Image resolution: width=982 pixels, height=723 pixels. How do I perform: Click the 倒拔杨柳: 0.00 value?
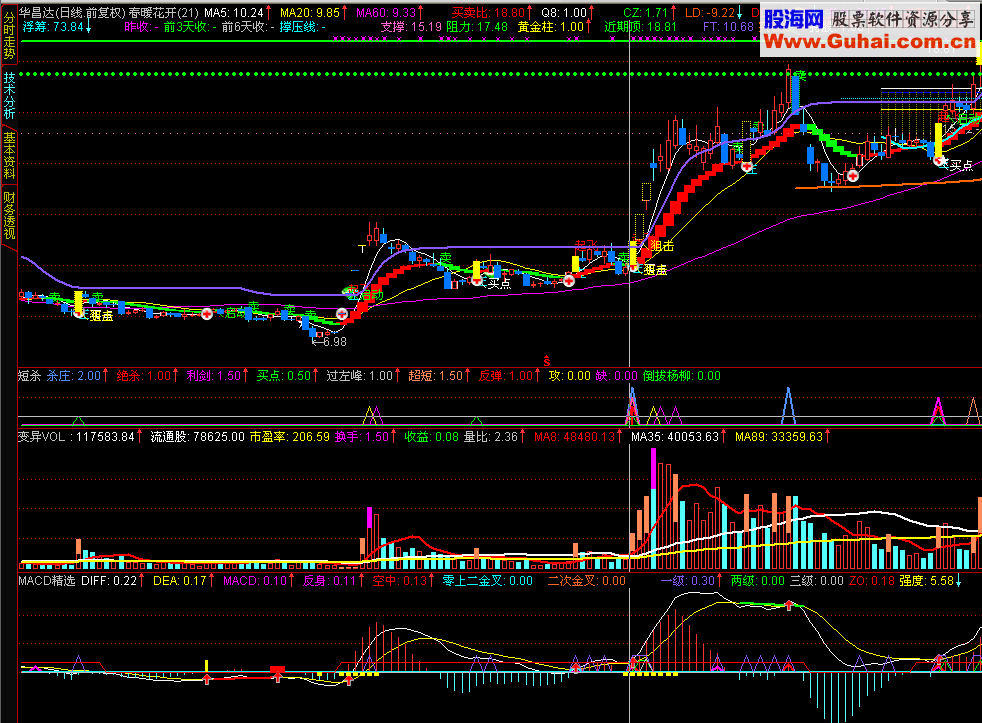681,376
